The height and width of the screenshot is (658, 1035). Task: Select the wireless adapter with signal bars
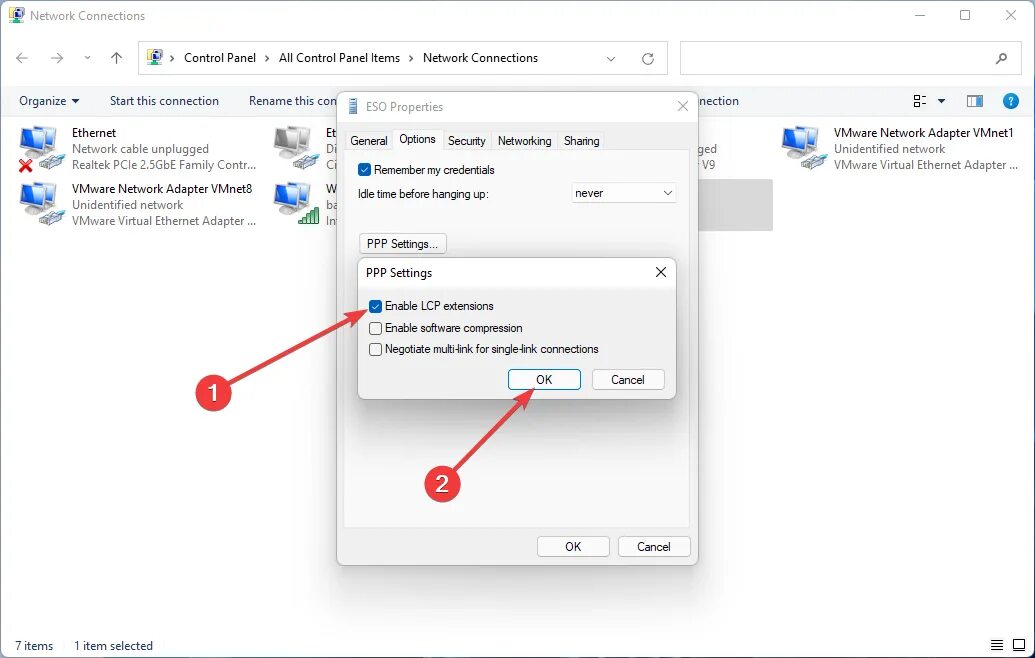pyautogui.click(x=296, y=204)
